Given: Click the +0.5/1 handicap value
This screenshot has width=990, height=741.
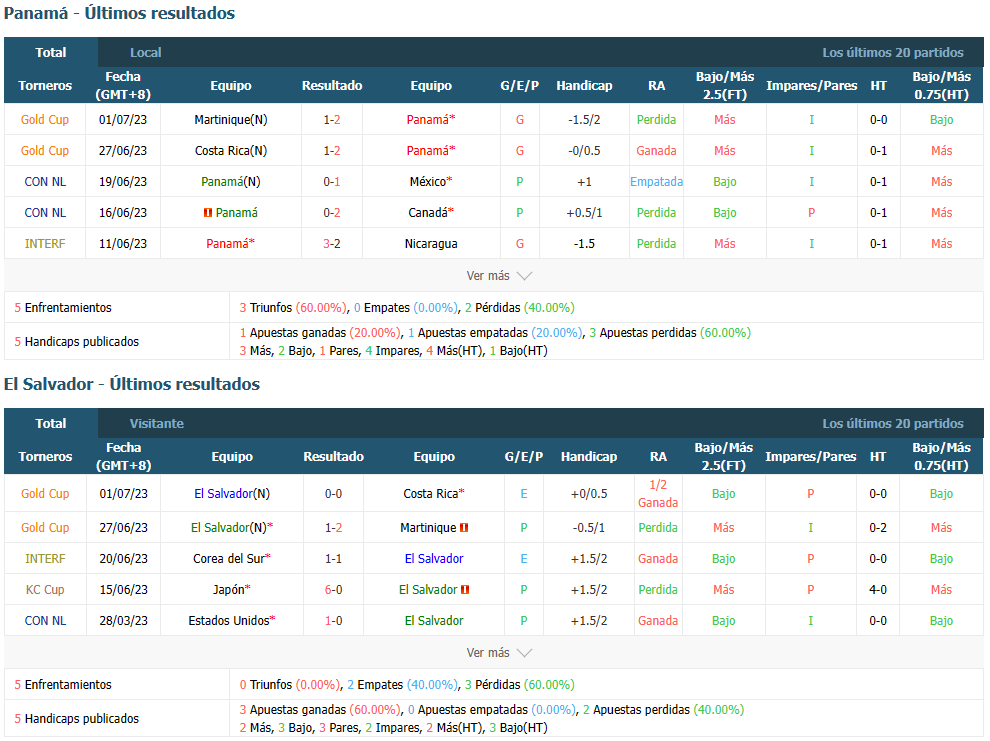Looking at the screenshot, I should tap(584, 213).
